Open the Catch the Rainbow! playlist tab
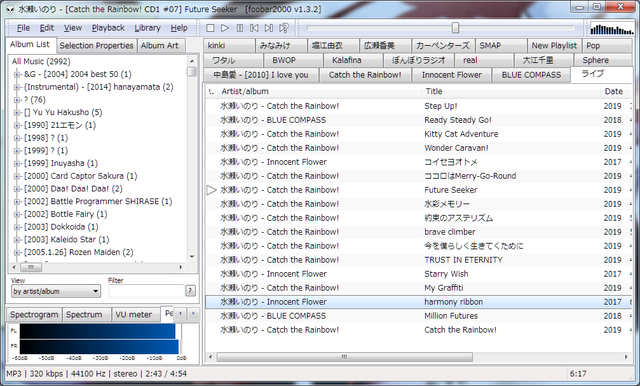 [365, 75]
